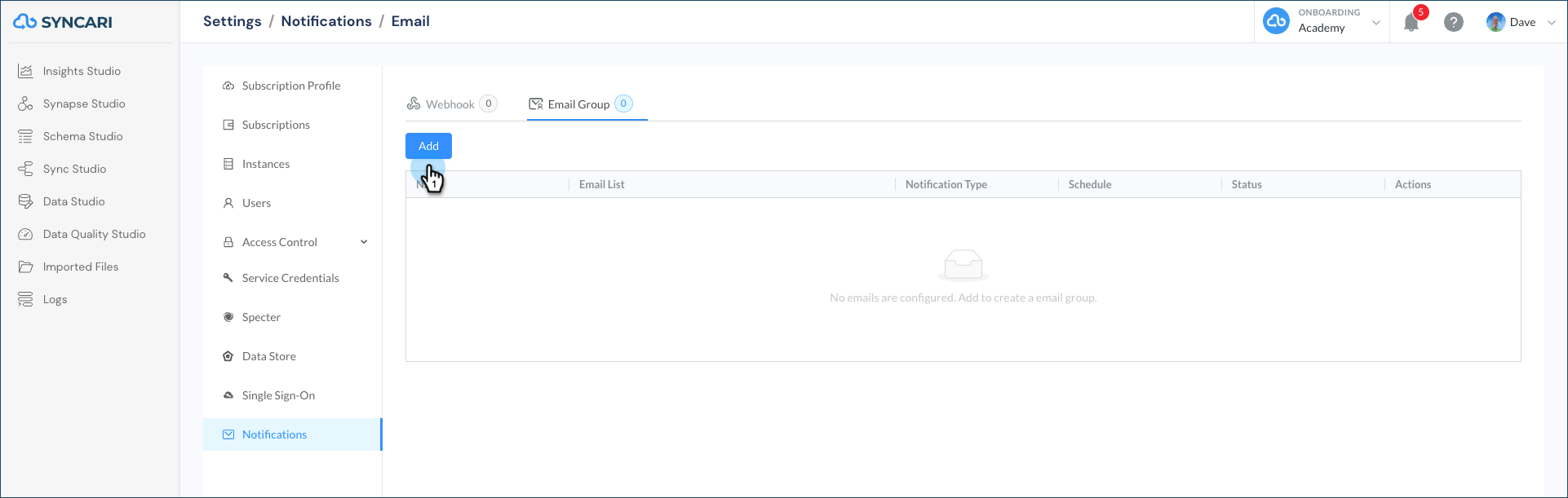The width and height of the screenshot is (1568, 498).
Task: Click the Subscription Profile icon
Action: coord(228,86)
